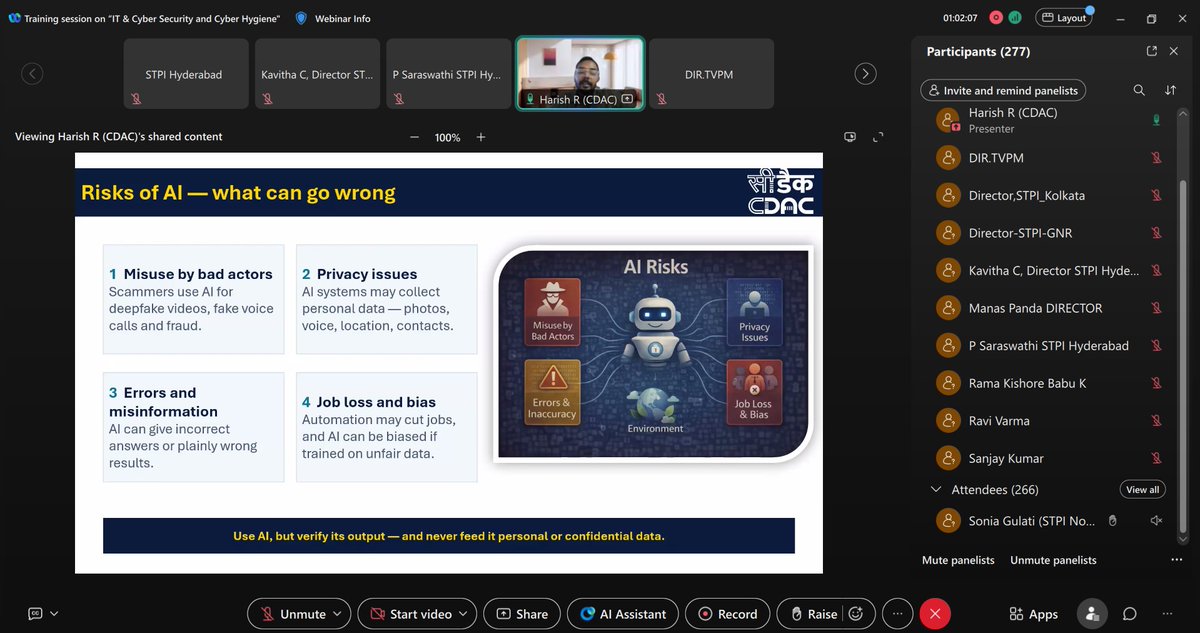
Task: Click the Record button
Action: pos(728,614)
